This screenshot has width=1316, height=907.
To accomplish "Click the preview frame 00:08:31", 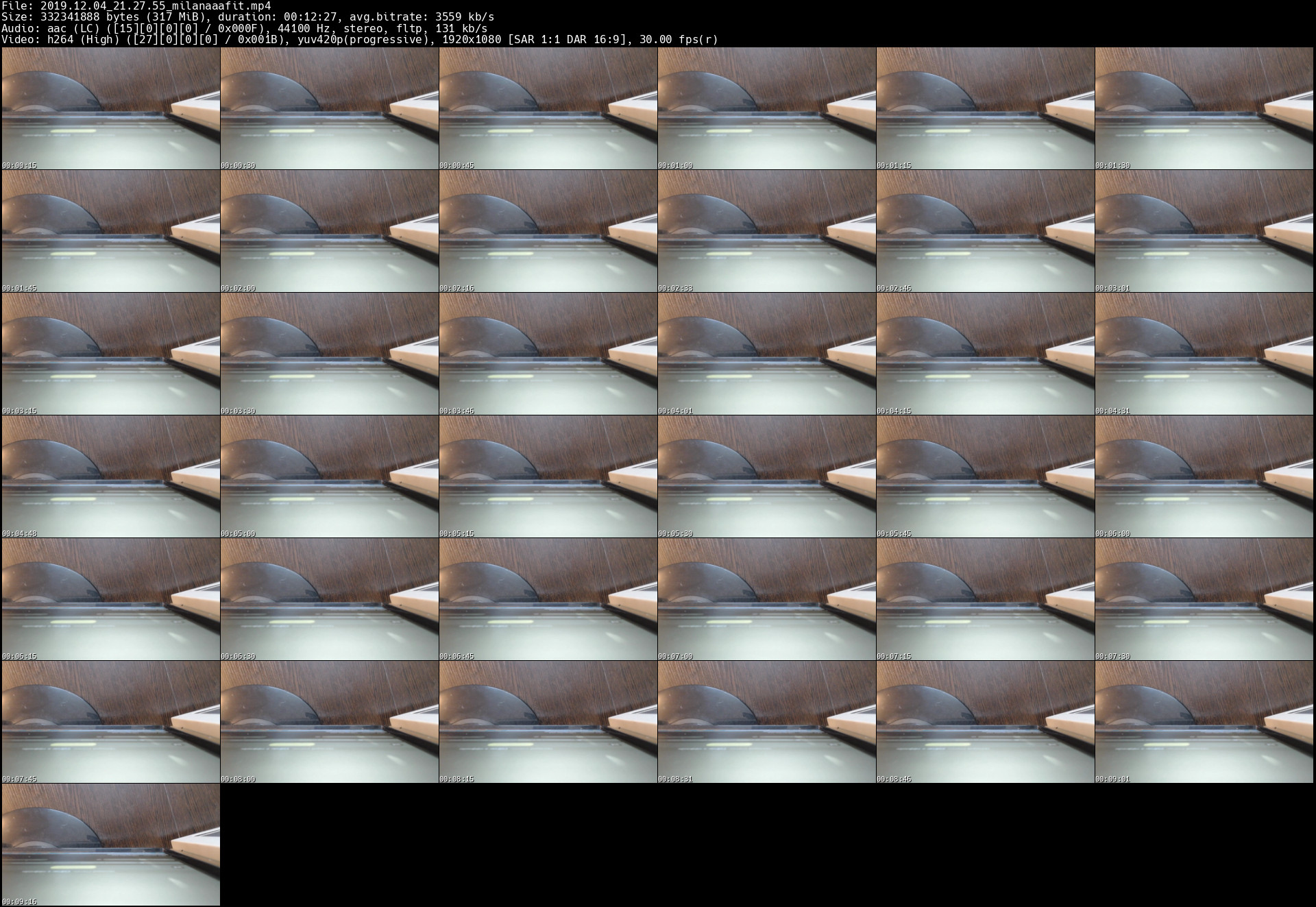I will pos(767,722).
